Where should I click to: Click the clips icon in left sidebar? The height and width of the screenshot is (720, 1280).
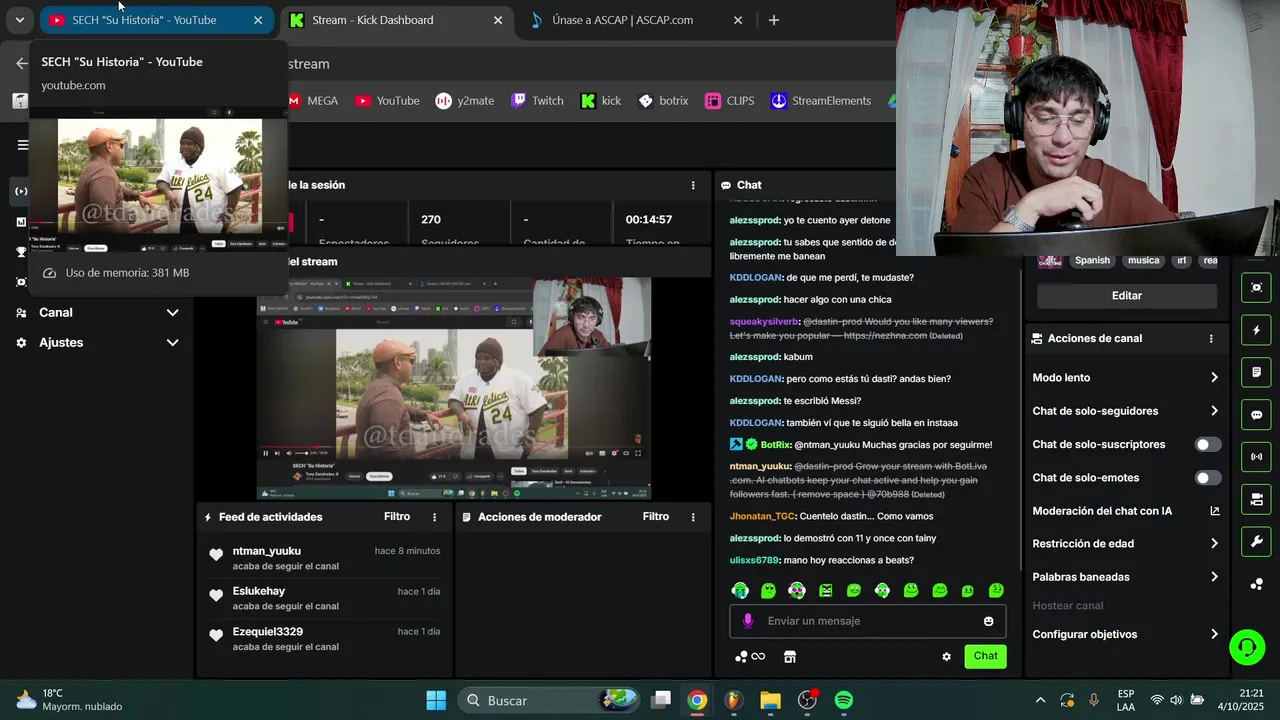tap(21, 282)
